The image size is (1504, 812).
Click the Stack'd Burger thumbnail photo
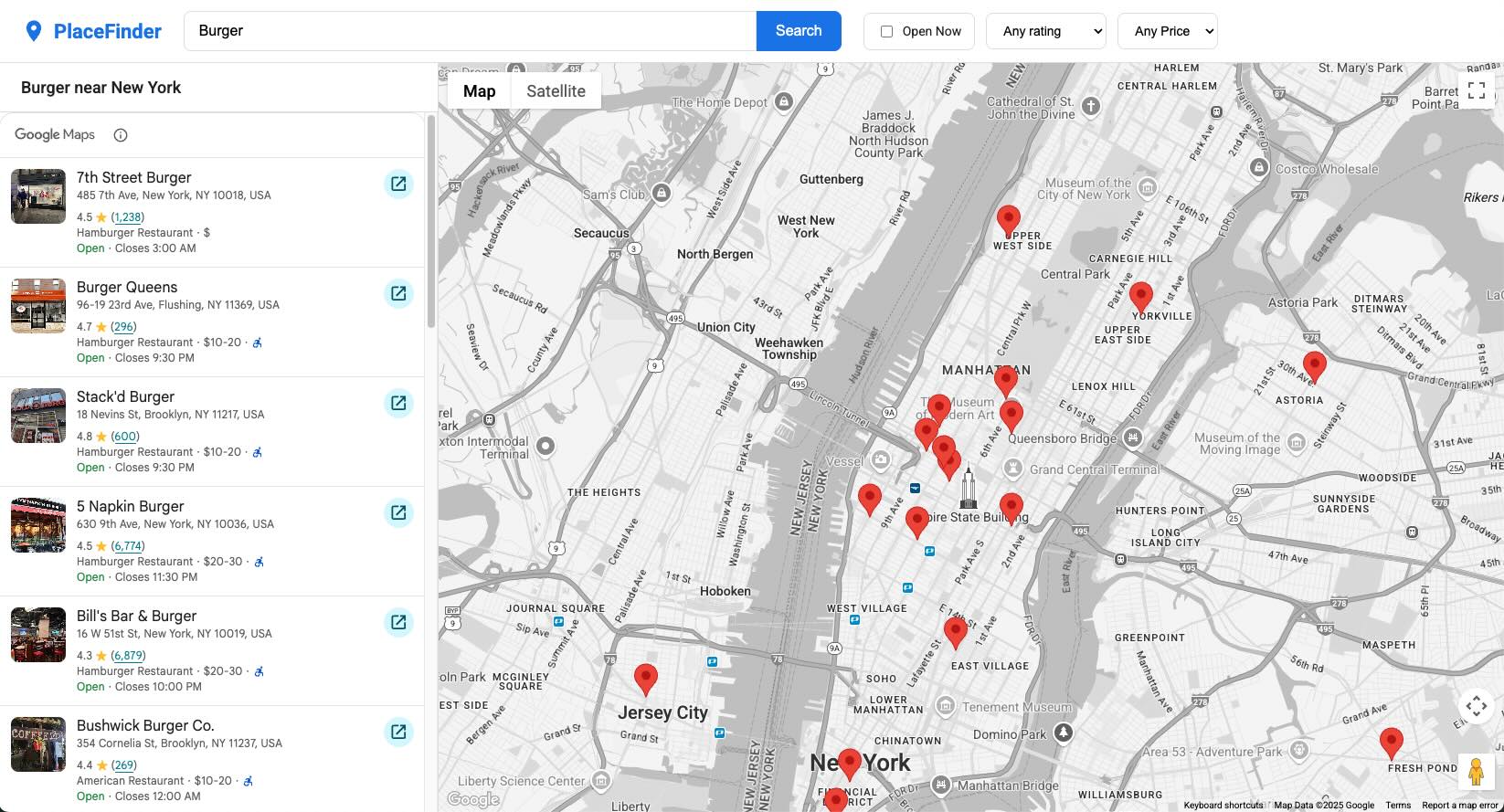coord(38,416)
